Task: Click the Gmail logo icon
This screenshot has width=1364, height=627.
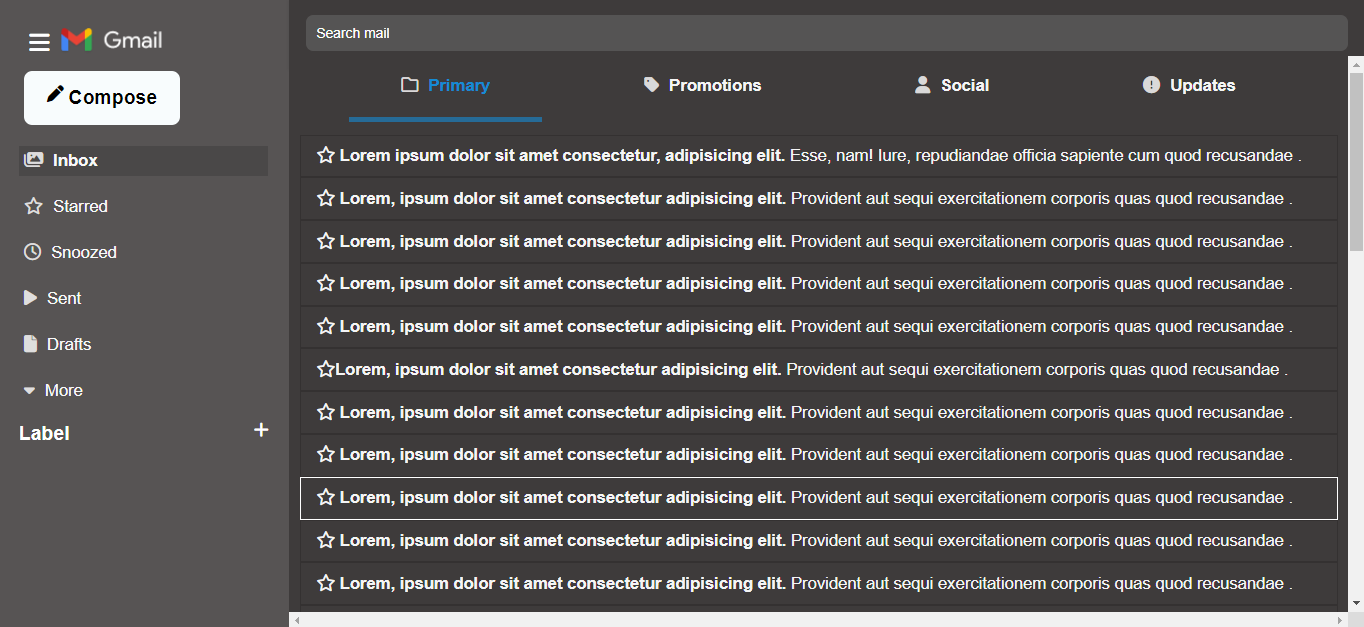Action: [x=77, y=40]
